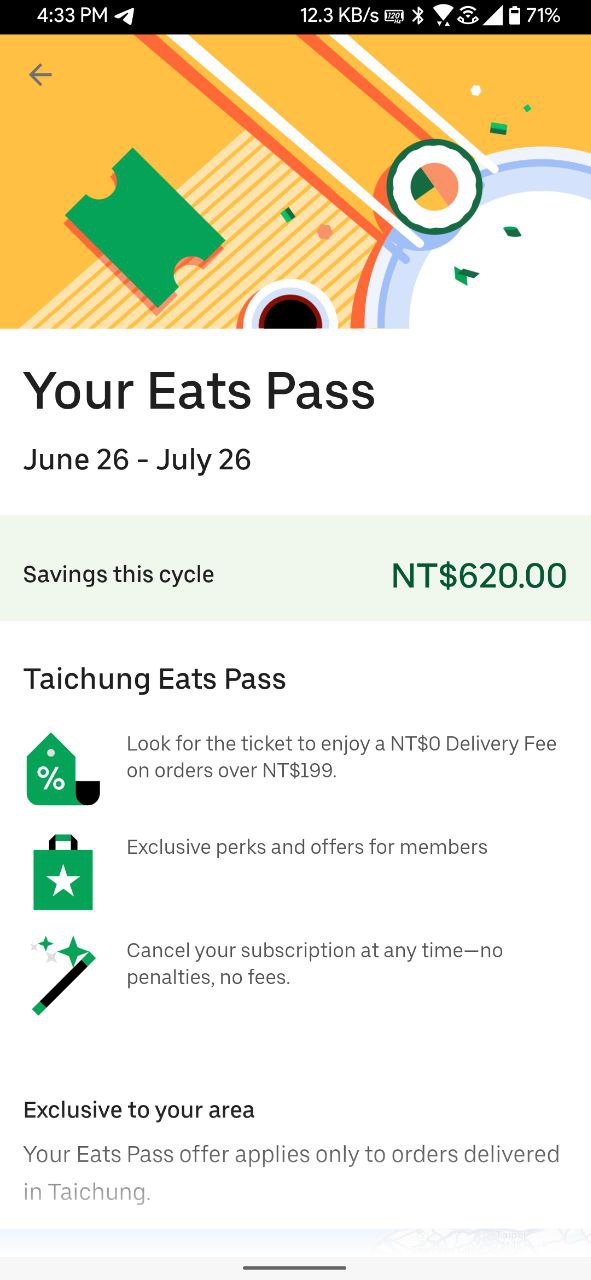Tap the green shopping bag star icon

[x=63, y=872]
